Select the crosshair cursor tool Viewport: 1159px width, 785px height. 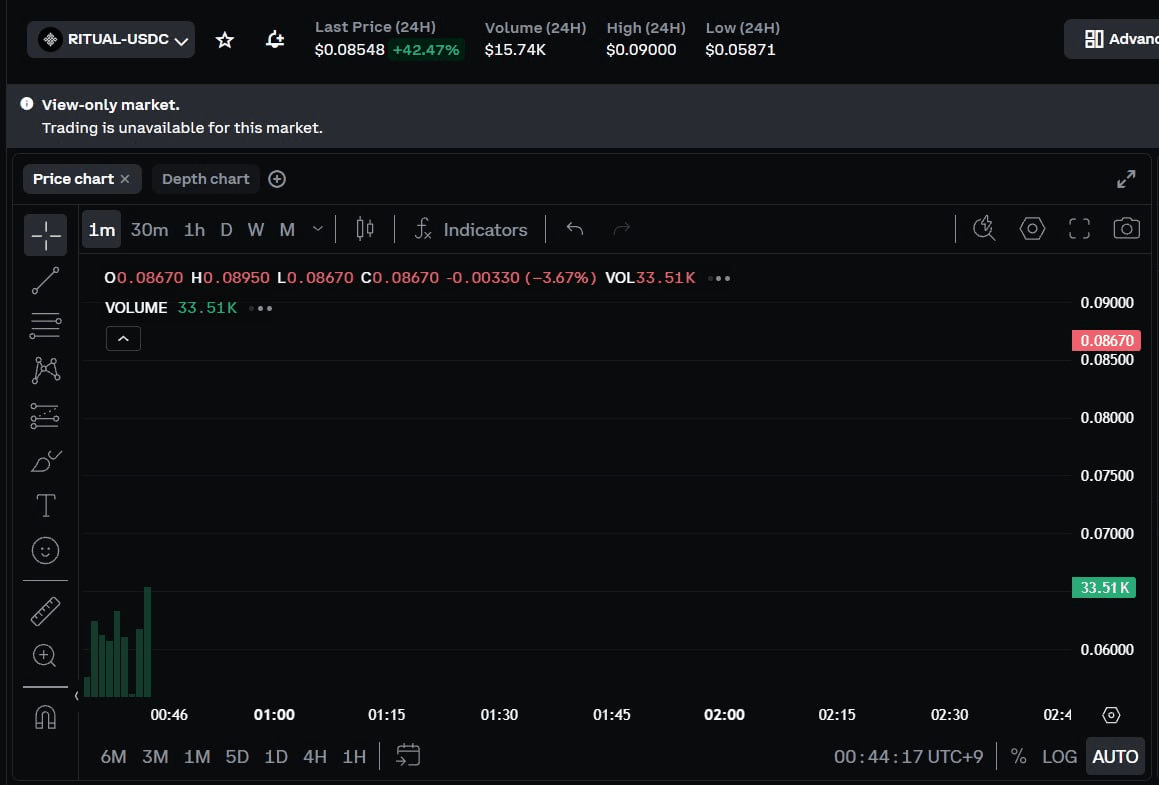point(46,235)
